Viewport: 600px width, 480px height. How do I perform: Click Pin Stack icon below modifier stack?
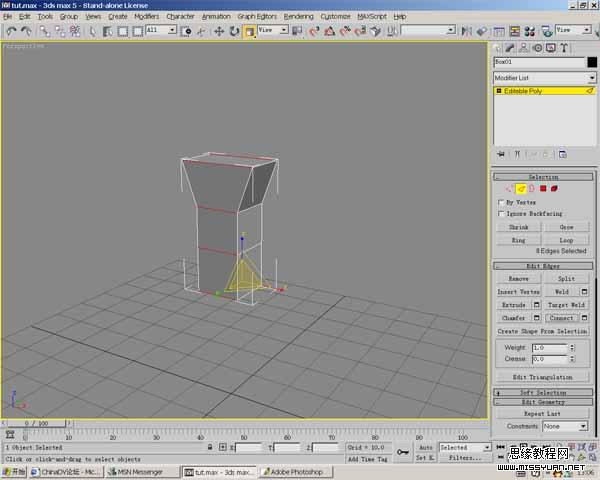(501, 155)
